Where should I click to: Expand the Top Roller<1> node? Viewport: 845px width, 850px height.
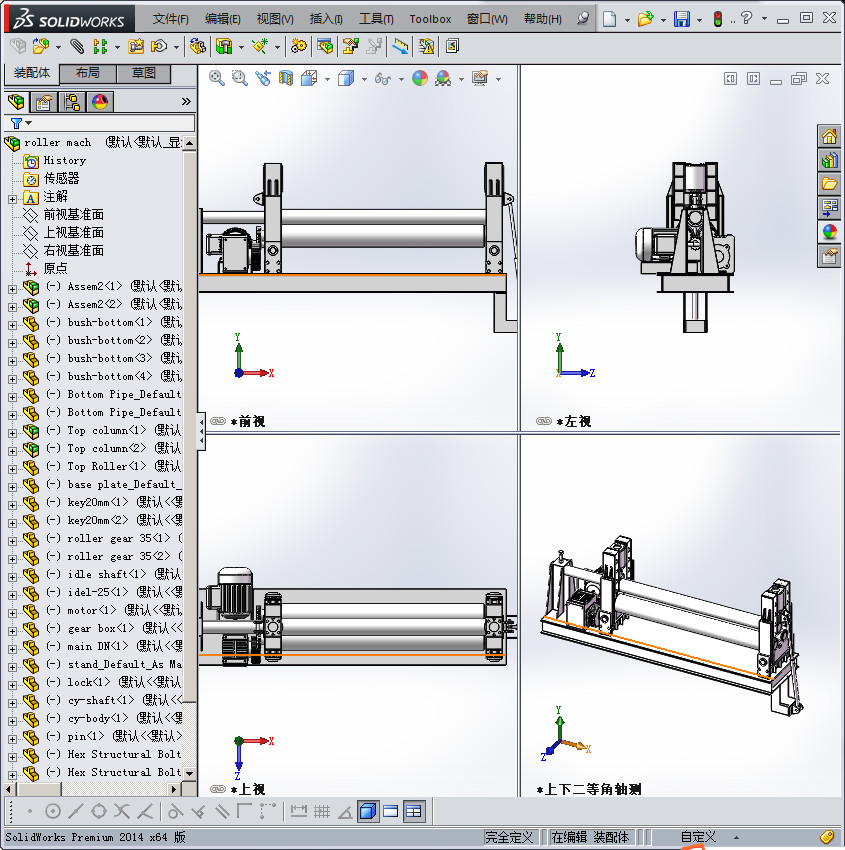[x=12, y=469]
